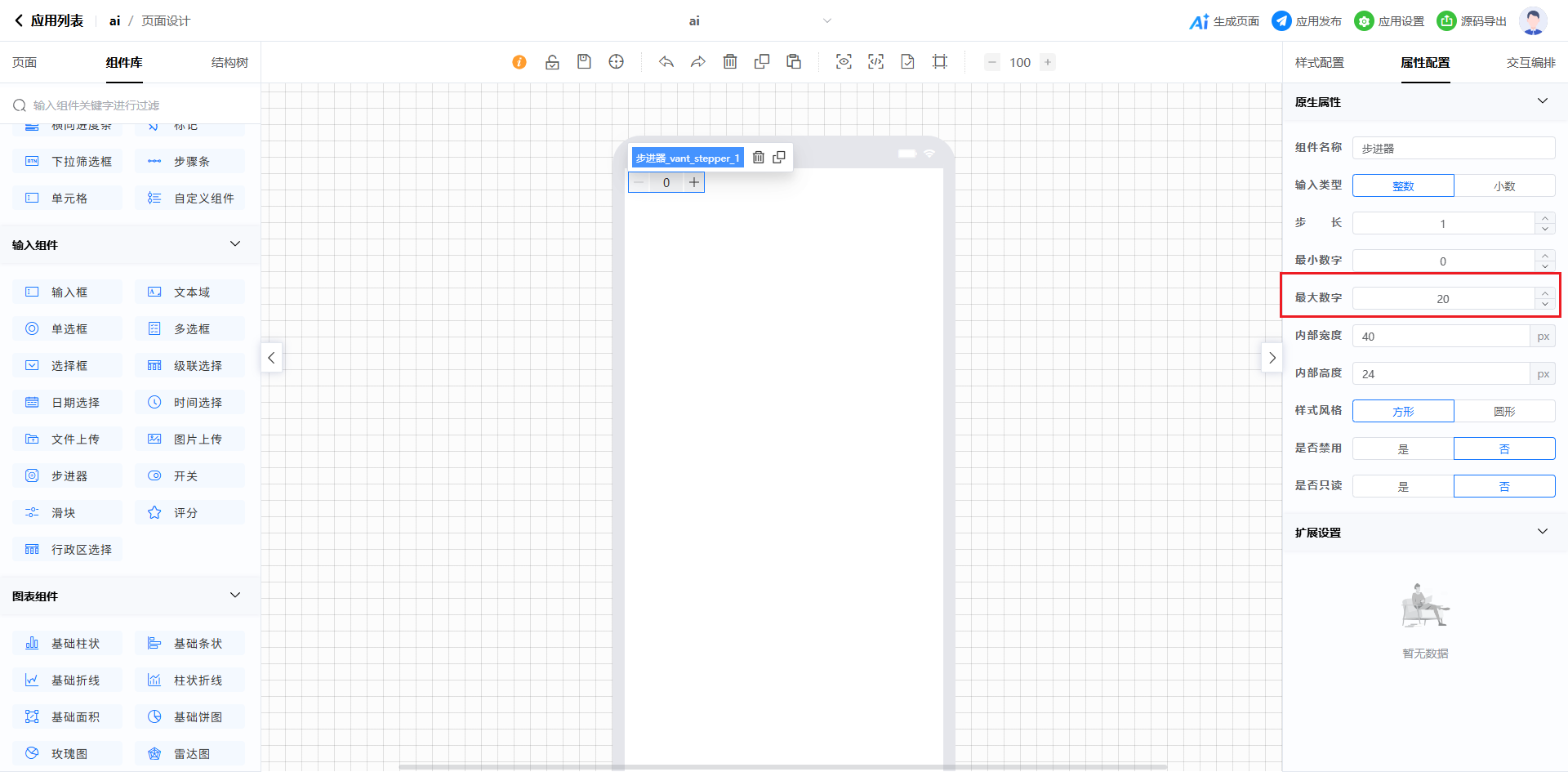Click 源码导出 button

1472,21
